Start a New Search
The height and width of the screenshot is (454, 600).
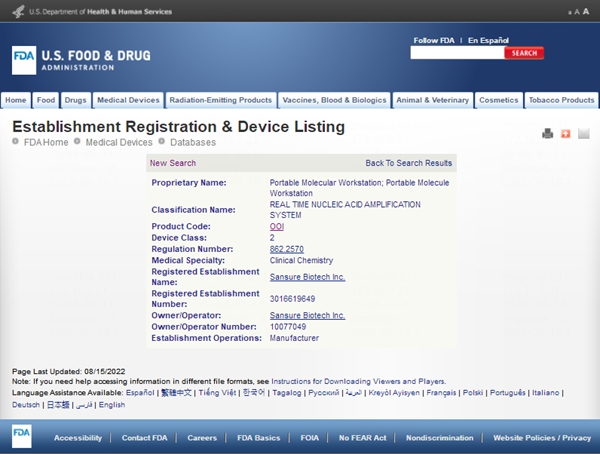[x=173, y=163]
